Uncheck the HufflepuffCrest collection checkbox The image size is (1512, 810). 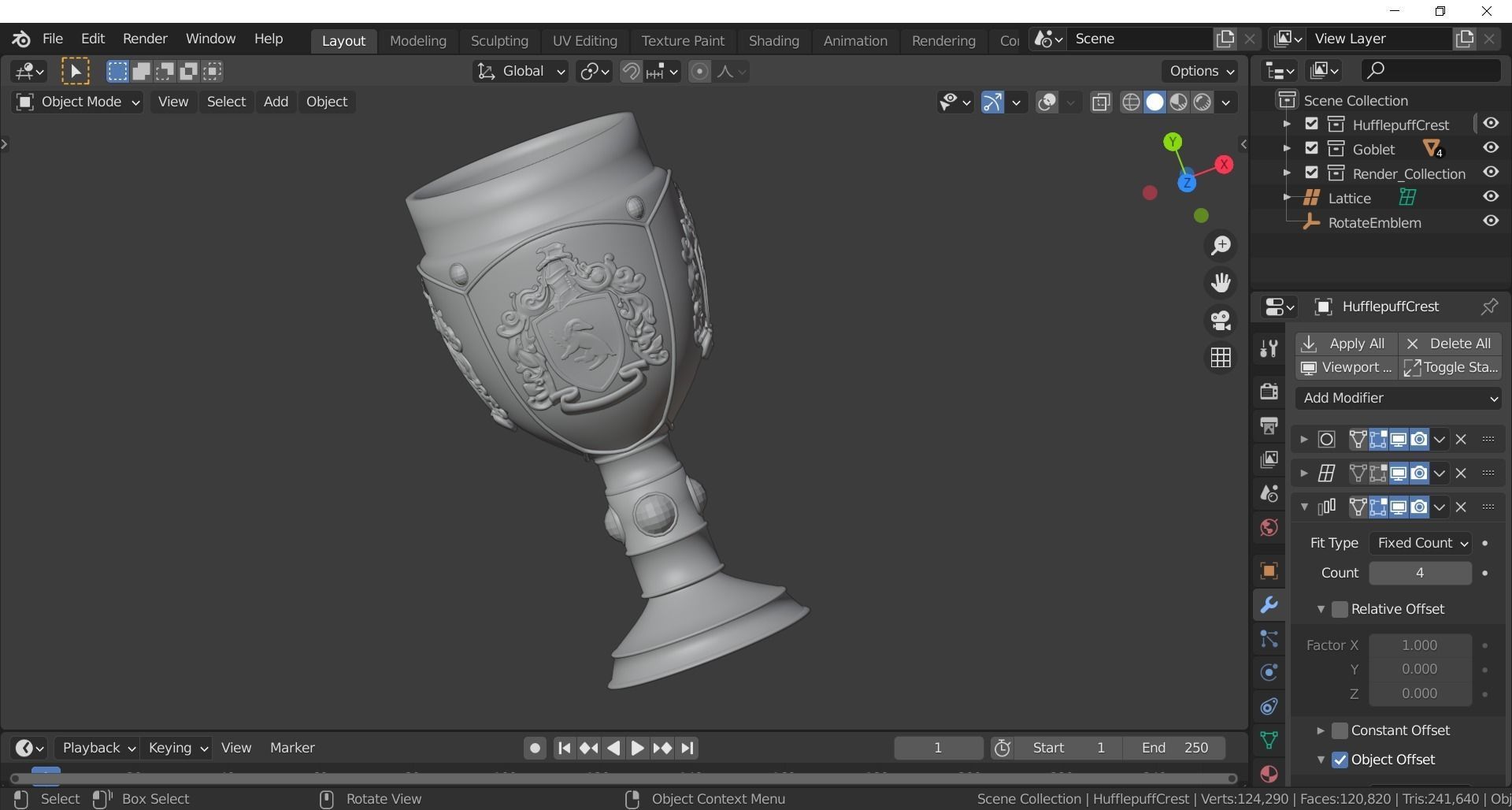tap(1311, 124)
